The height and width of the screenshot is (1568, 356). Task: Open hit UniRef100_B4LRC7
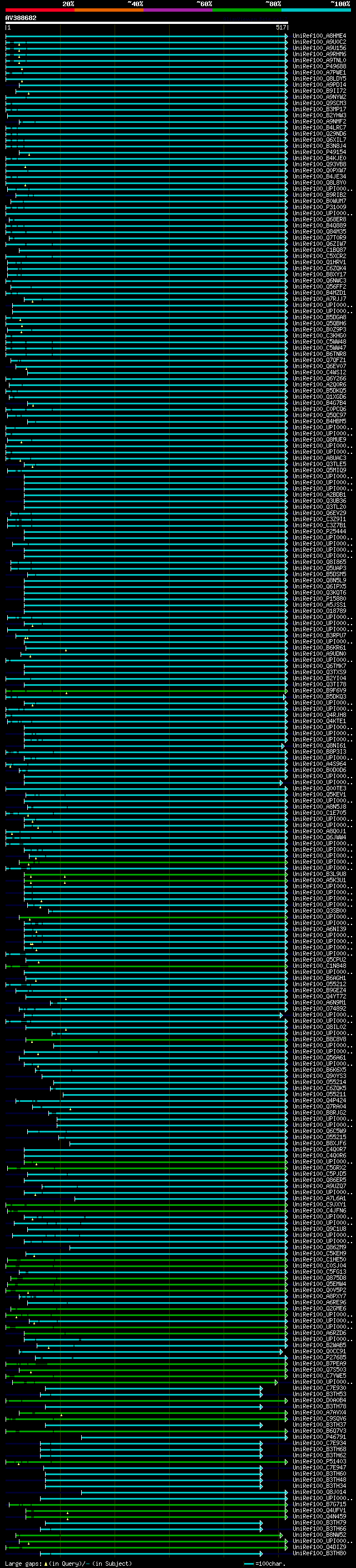(x=319, y=128)
